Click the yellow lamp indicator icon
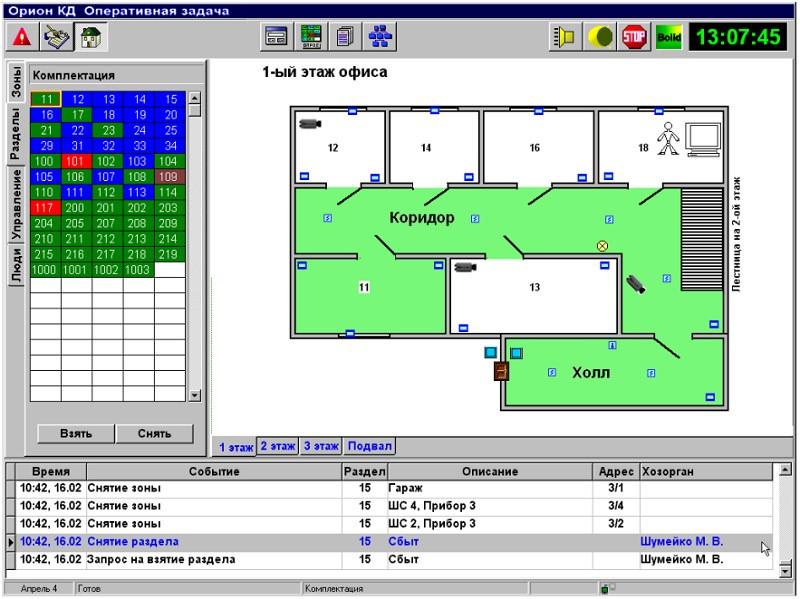 point(600,37)
